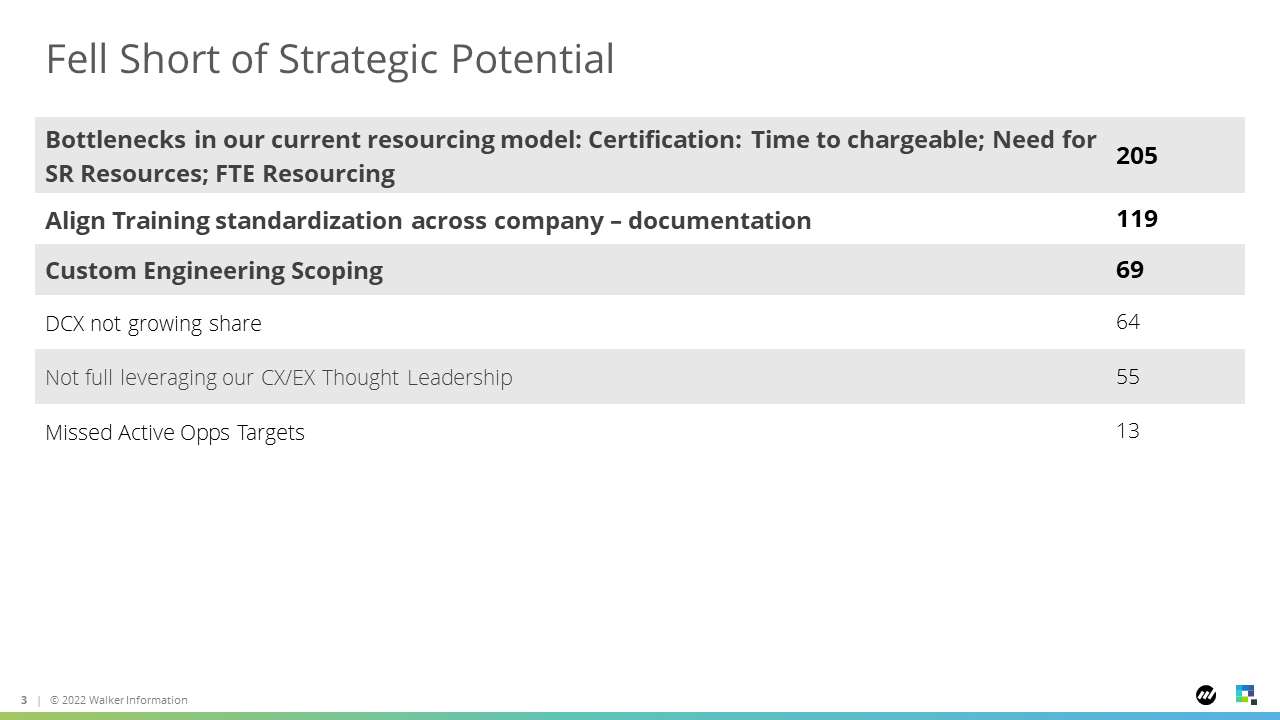Click the '© 2022 Walker Information' footer text
1280x720 pixels.
[x=119, y=700]
